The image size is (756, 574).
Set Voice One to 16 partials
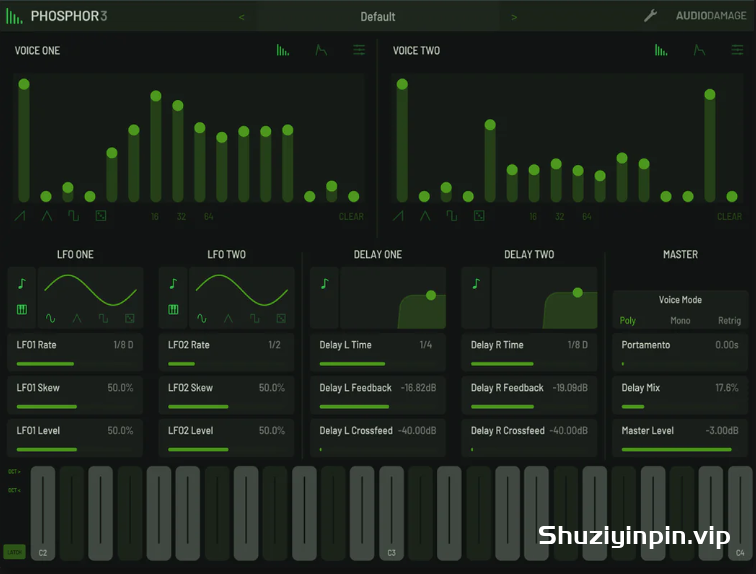click(x=155, y=217)
